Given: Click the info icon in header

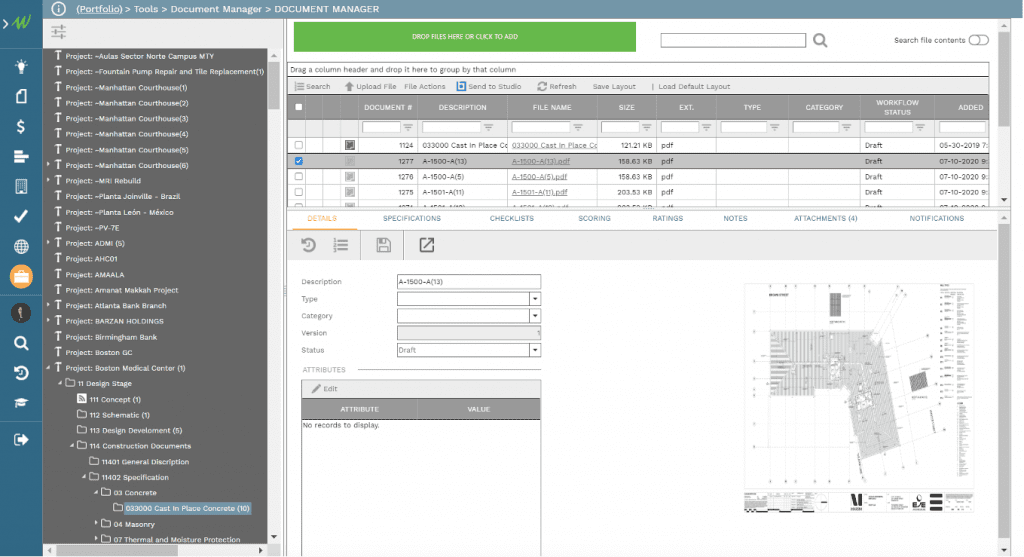Looking at the screenshot, I should [x=58, y=9].
